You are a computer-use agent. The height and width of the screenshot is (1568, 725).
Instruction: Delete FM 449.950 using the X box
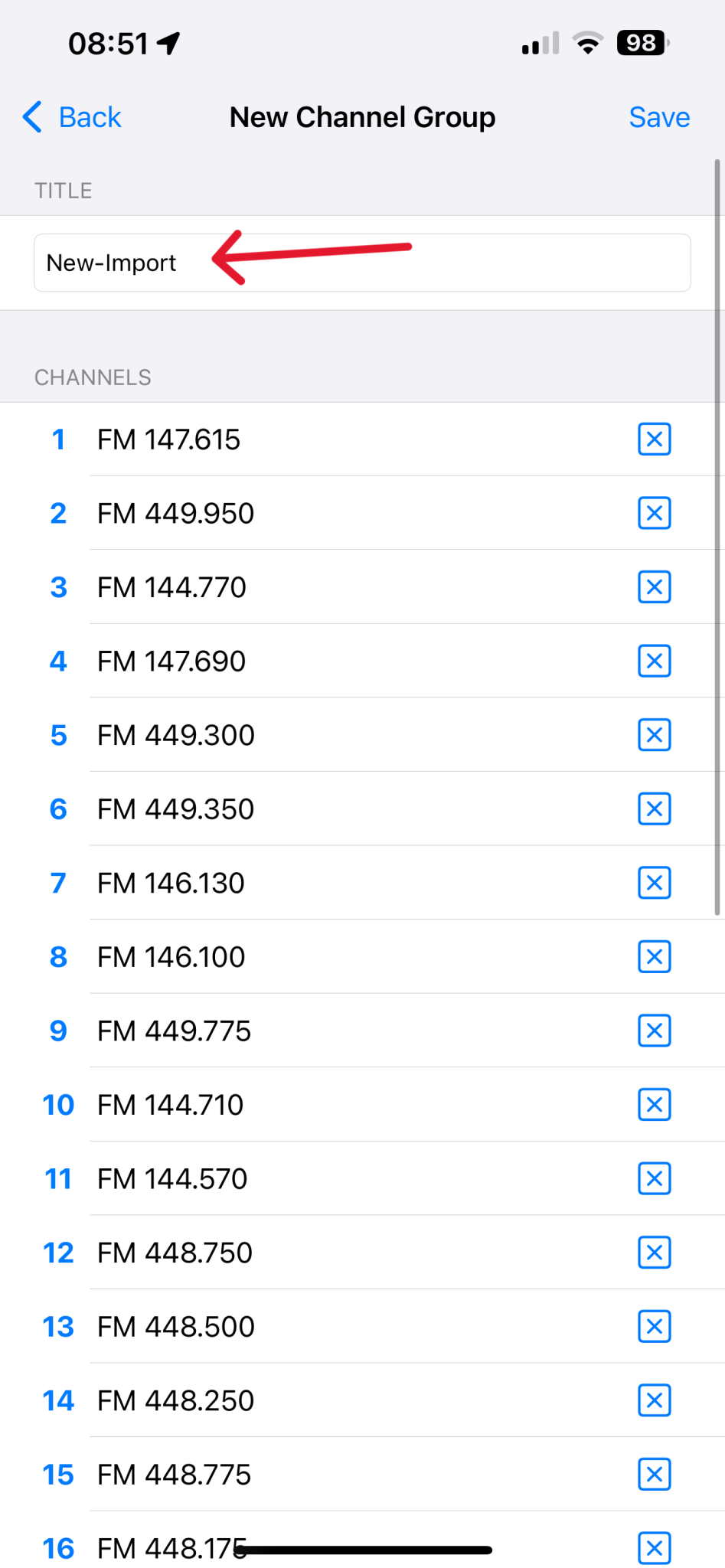pos(654,513)
